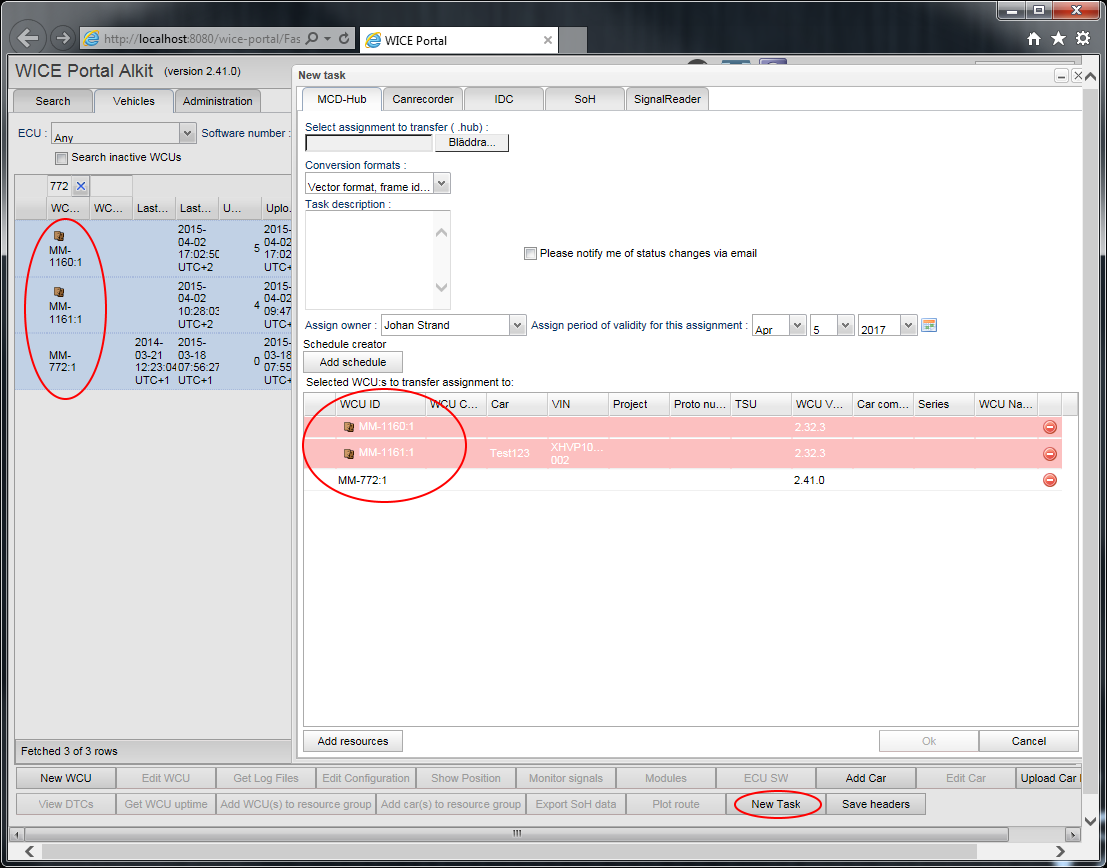
Task: Clear the 772 filter with X icon
Action: pyautogui.click(x=81, y=186)
